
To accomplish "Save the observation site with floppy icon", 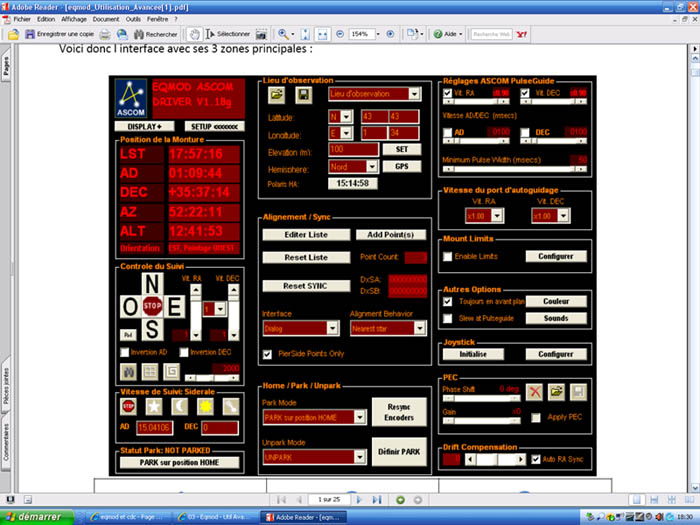I will click(304, 95).
